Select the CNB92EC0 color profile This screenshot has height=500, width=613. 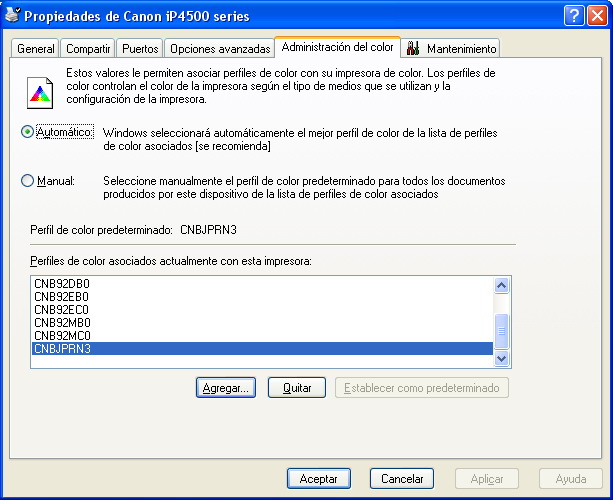(x=62, y=310)
